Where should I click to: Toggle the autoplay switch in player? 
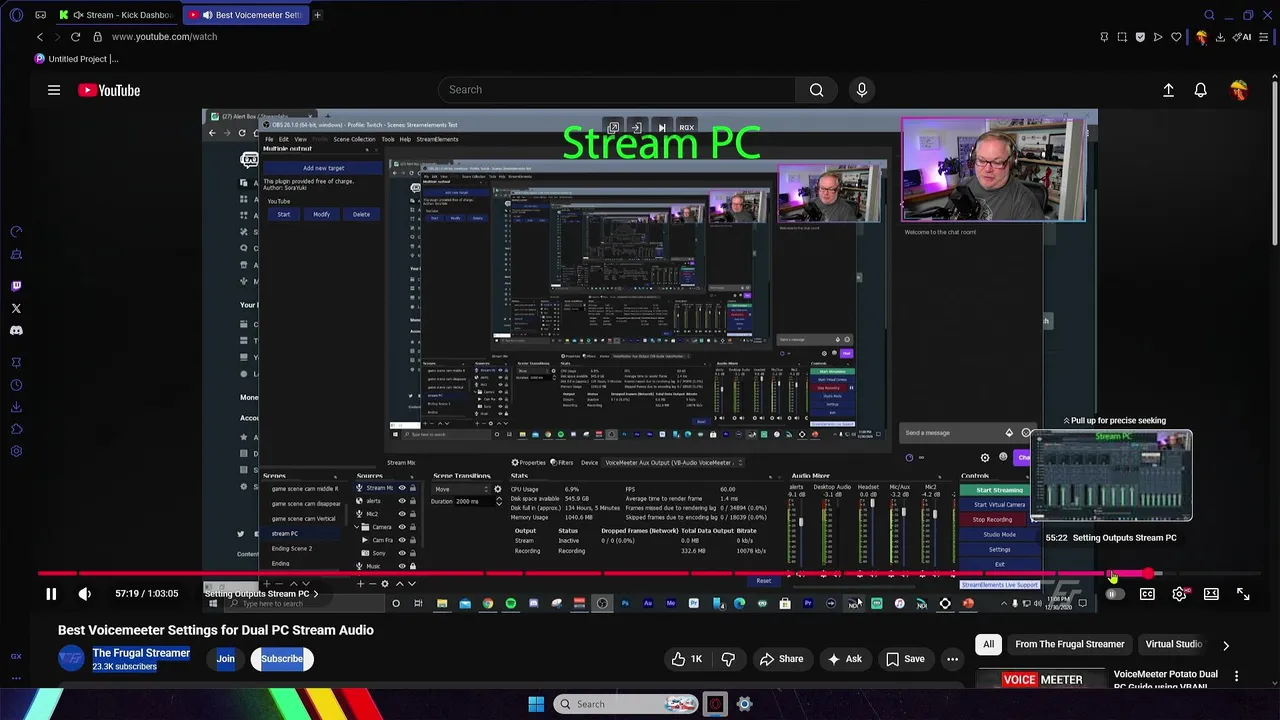pyautogui.click(x=1114, y=594)
